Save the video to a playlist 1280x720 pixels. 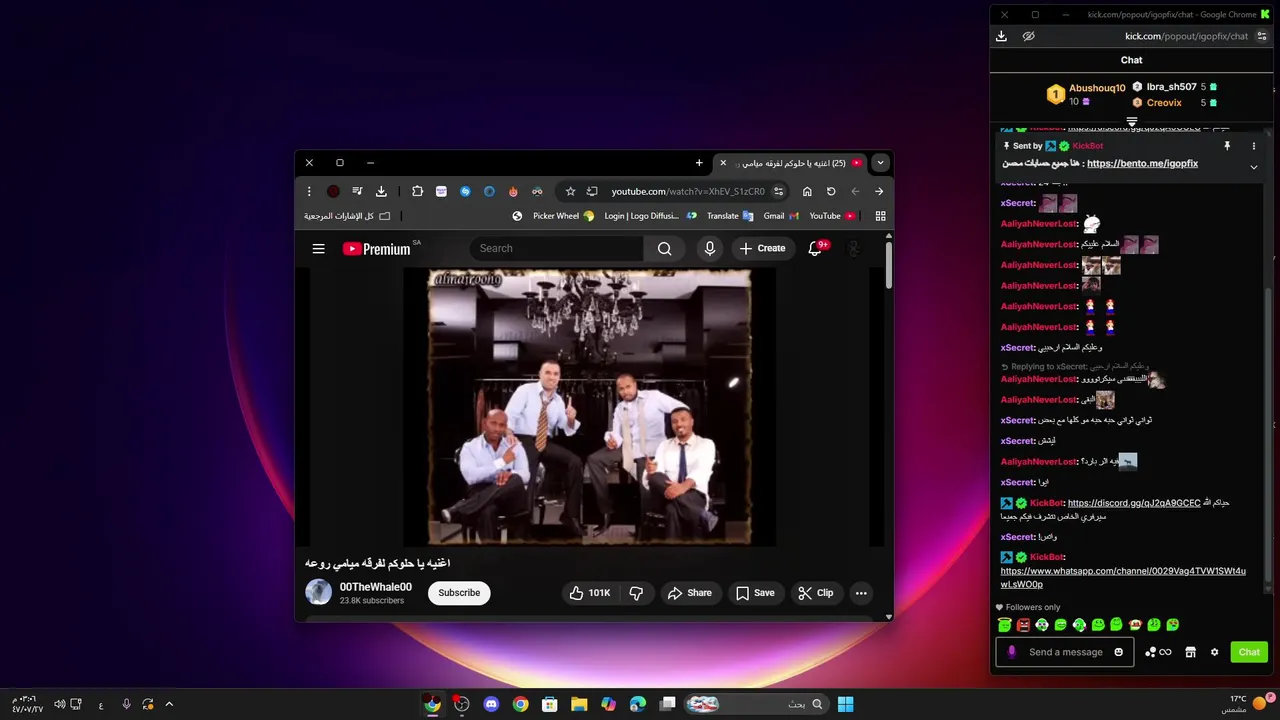755,593
